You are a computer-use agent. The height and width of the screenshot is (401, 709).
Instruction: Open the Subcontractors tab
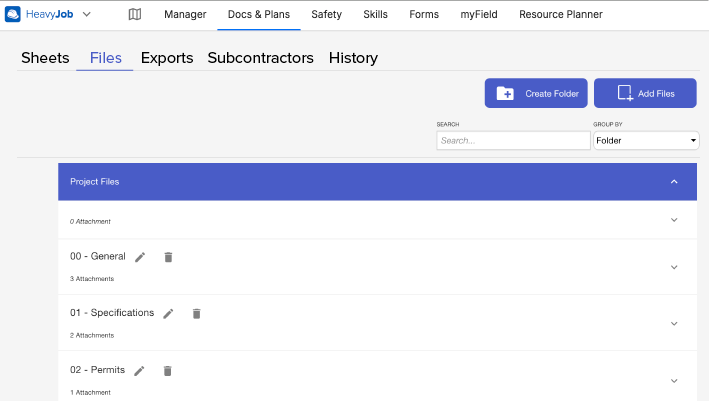[x=260, y=58]
